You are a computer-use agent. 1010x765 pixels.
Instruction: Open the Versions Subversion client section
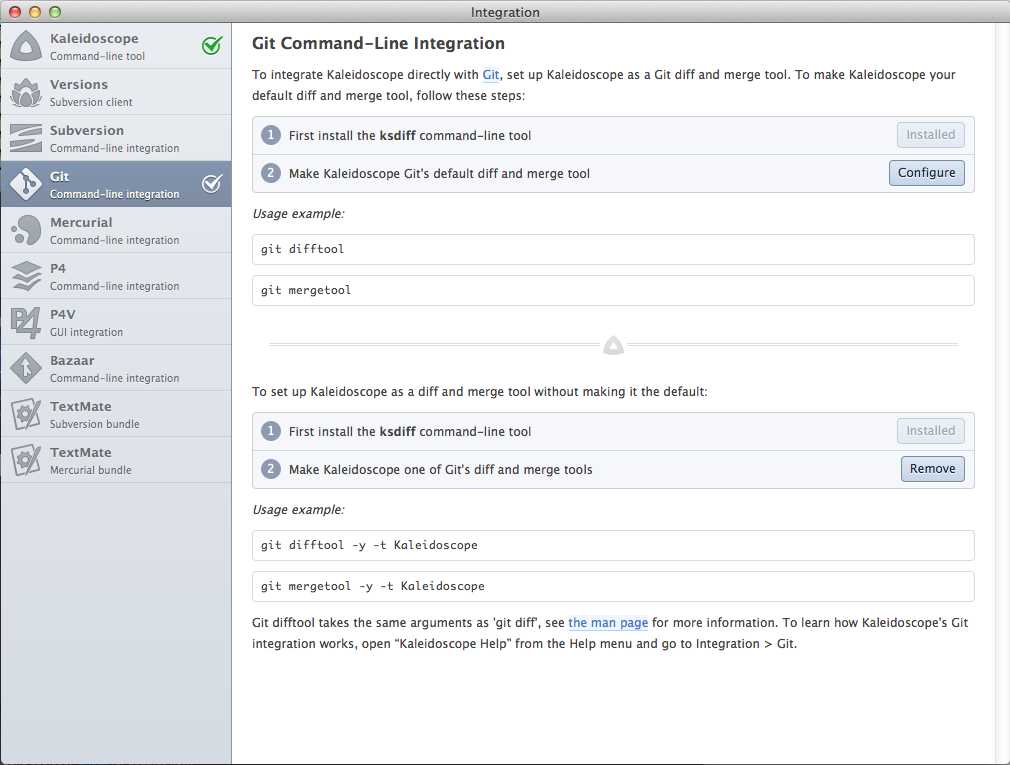pyautogui.click(x=116, y=93)
